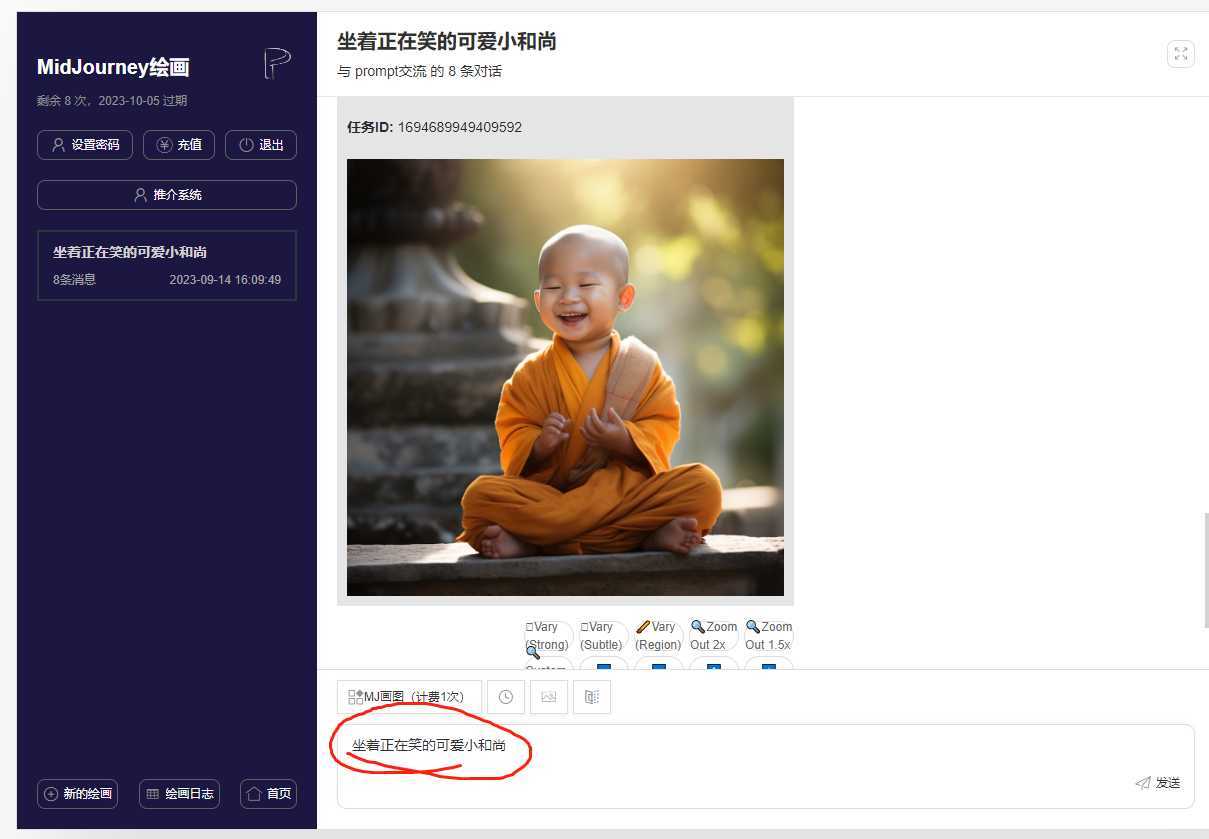Click the fullscreen expand icon top right
This screenshot has width=1209, height=839.
[x=1181, y=54]
